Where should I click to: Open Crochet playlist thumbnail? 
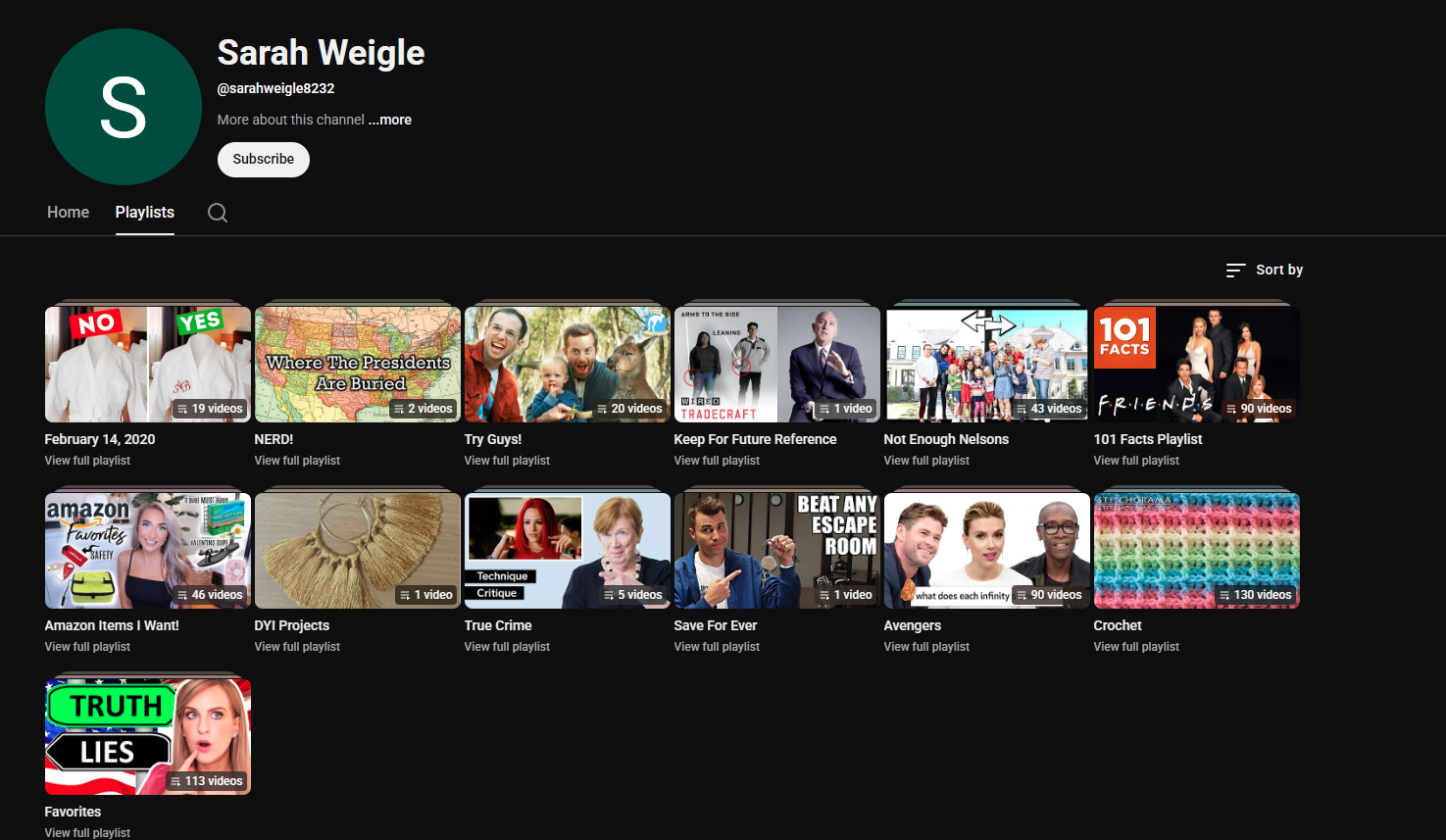[x=1197, y=551]
